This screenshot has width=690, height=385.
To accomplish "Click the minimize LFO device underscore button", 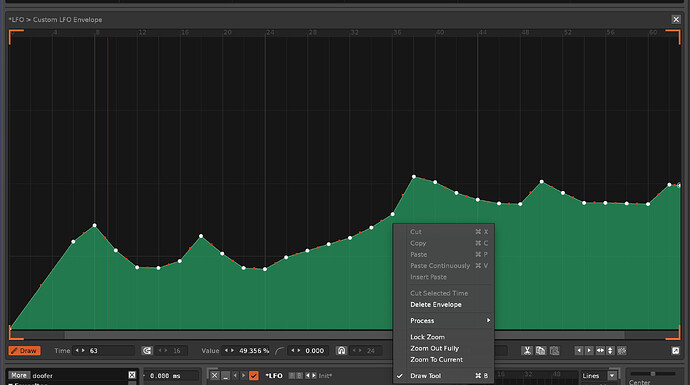I will pos(225,375).
